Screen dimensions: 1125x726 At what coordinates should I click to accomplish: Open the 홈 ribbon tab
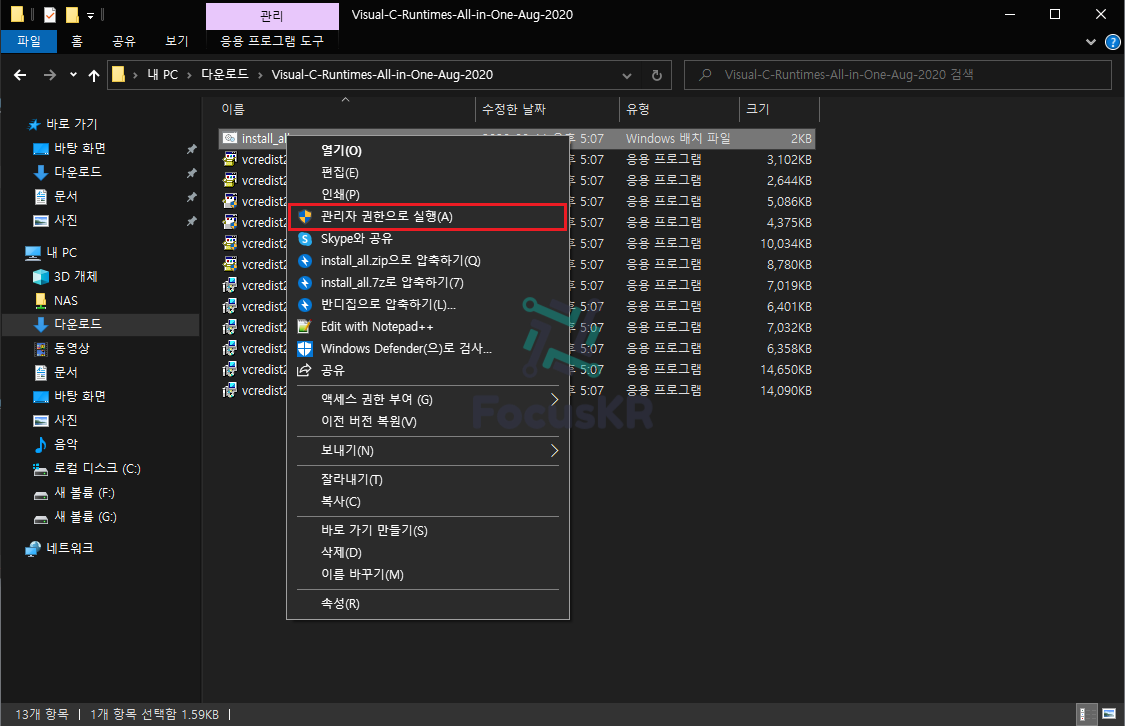click(77, 41)
